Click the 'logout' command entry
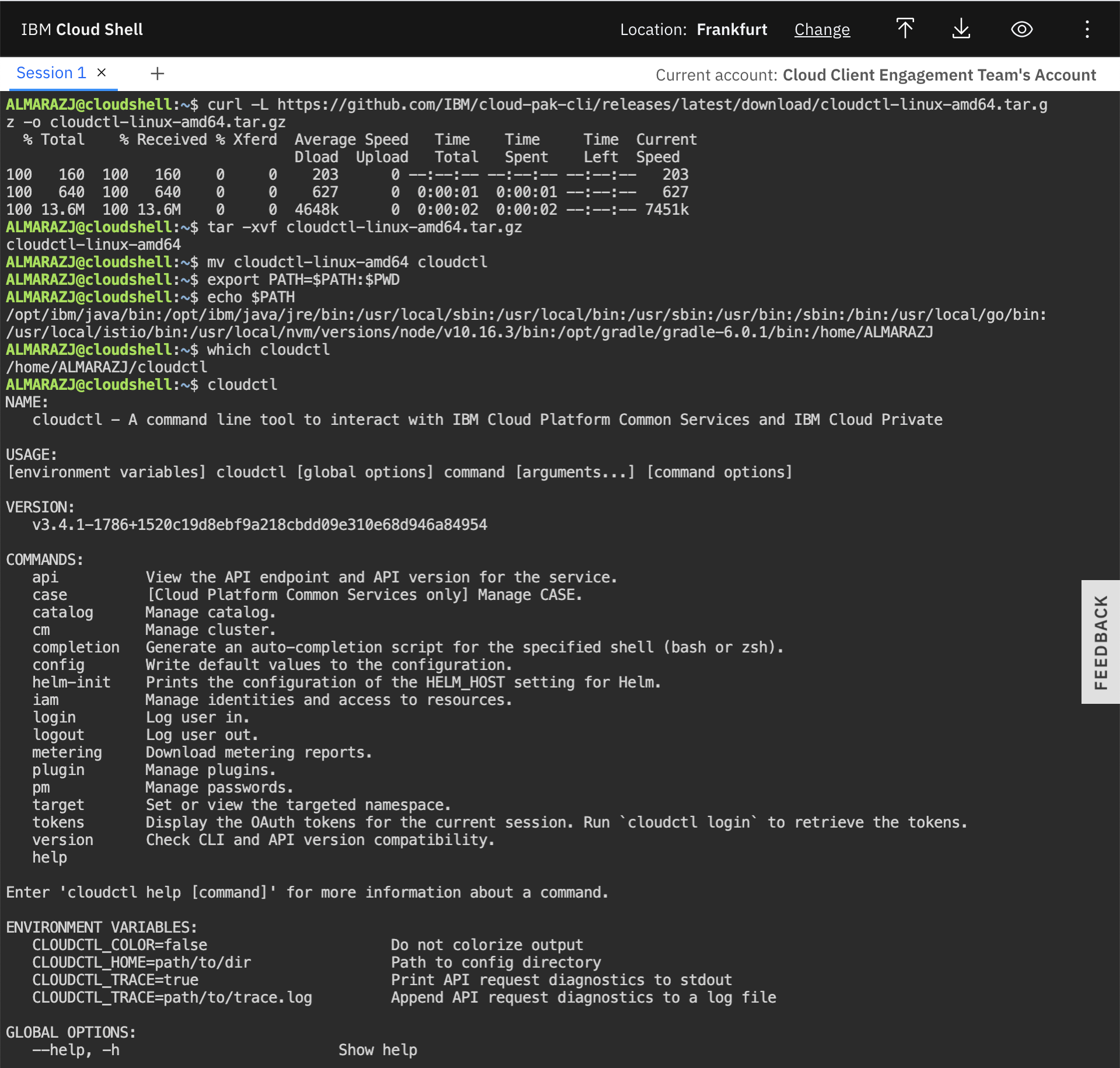This screenshot has height=1068, width=1120. coord(58,735)
